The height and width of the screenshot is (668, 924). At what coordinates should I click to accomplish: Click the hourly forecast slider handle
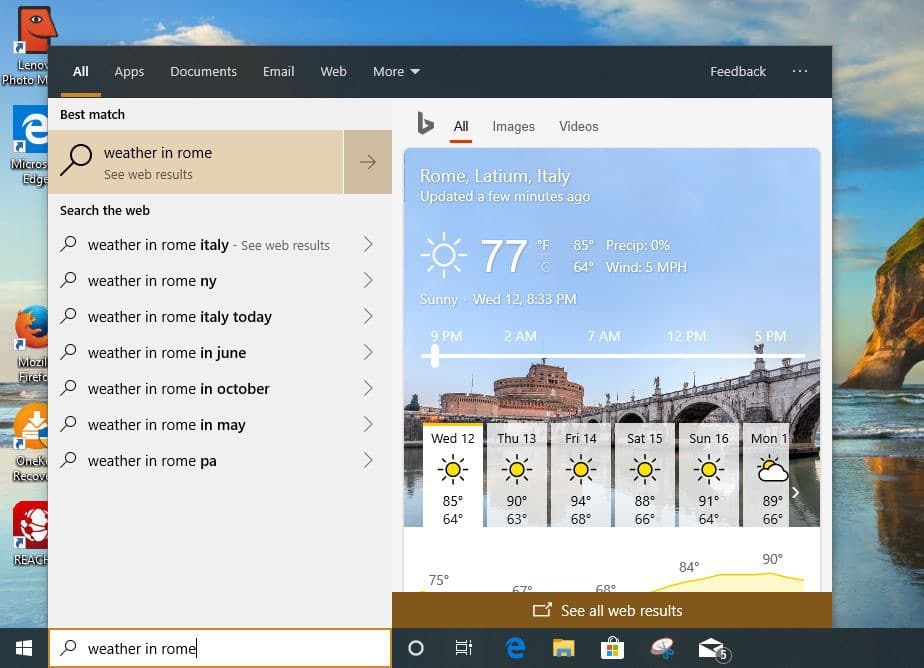(435, 356)
